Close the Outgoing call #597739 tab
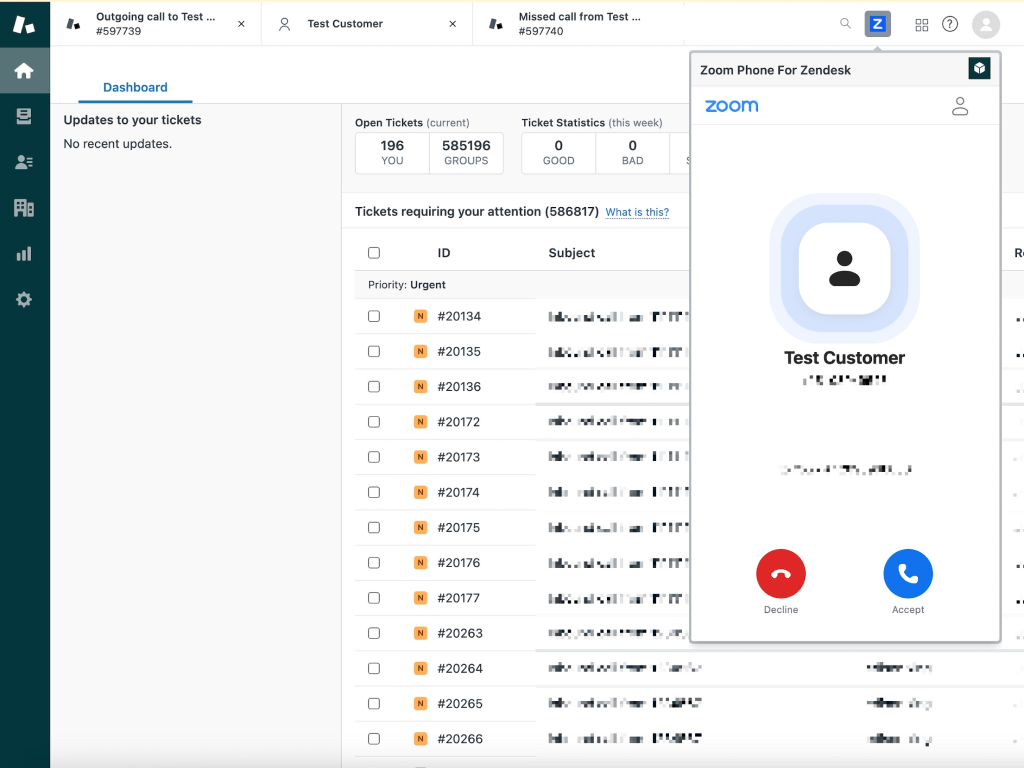1024x768 pixels. tap(241, 24)
